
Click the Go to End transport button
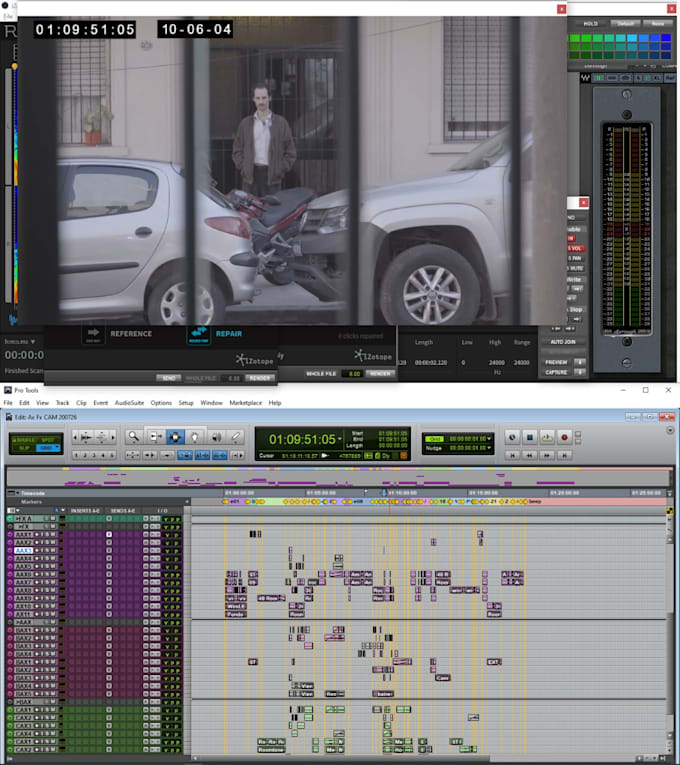coord(564,455)
